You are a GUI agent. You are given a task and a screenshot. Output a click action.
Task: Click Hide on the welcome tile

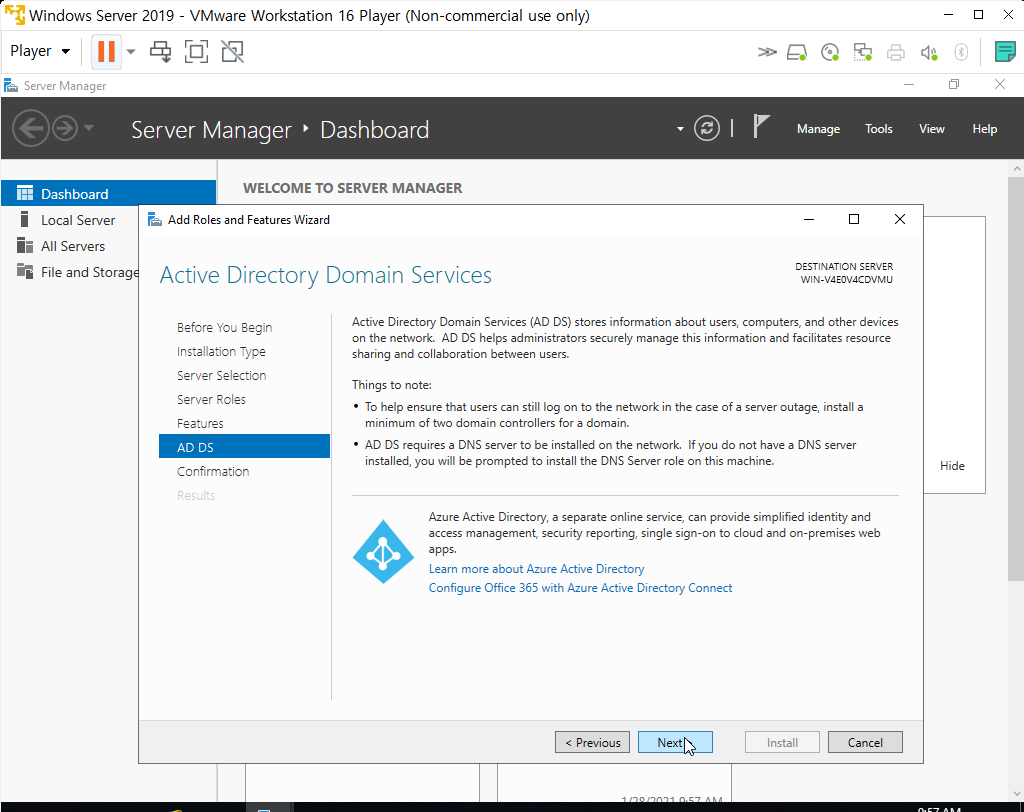click(x=952, y=466)
